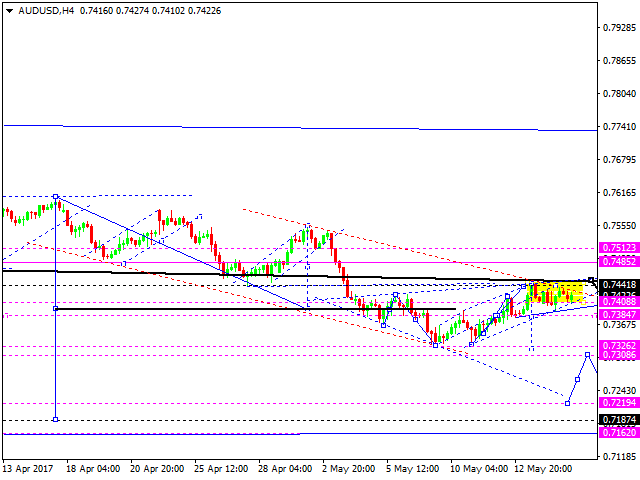Click the 18 Apr 04:00 time label
The image size is (640, 480).
(x=93, y=469)
